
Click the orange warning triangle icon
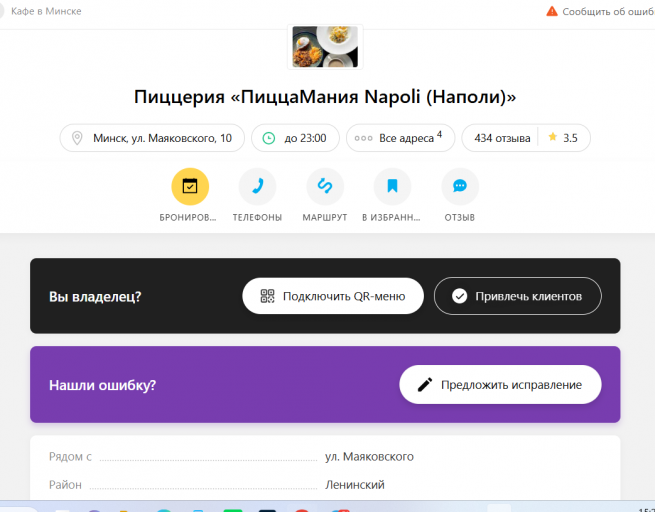point(552,11)
